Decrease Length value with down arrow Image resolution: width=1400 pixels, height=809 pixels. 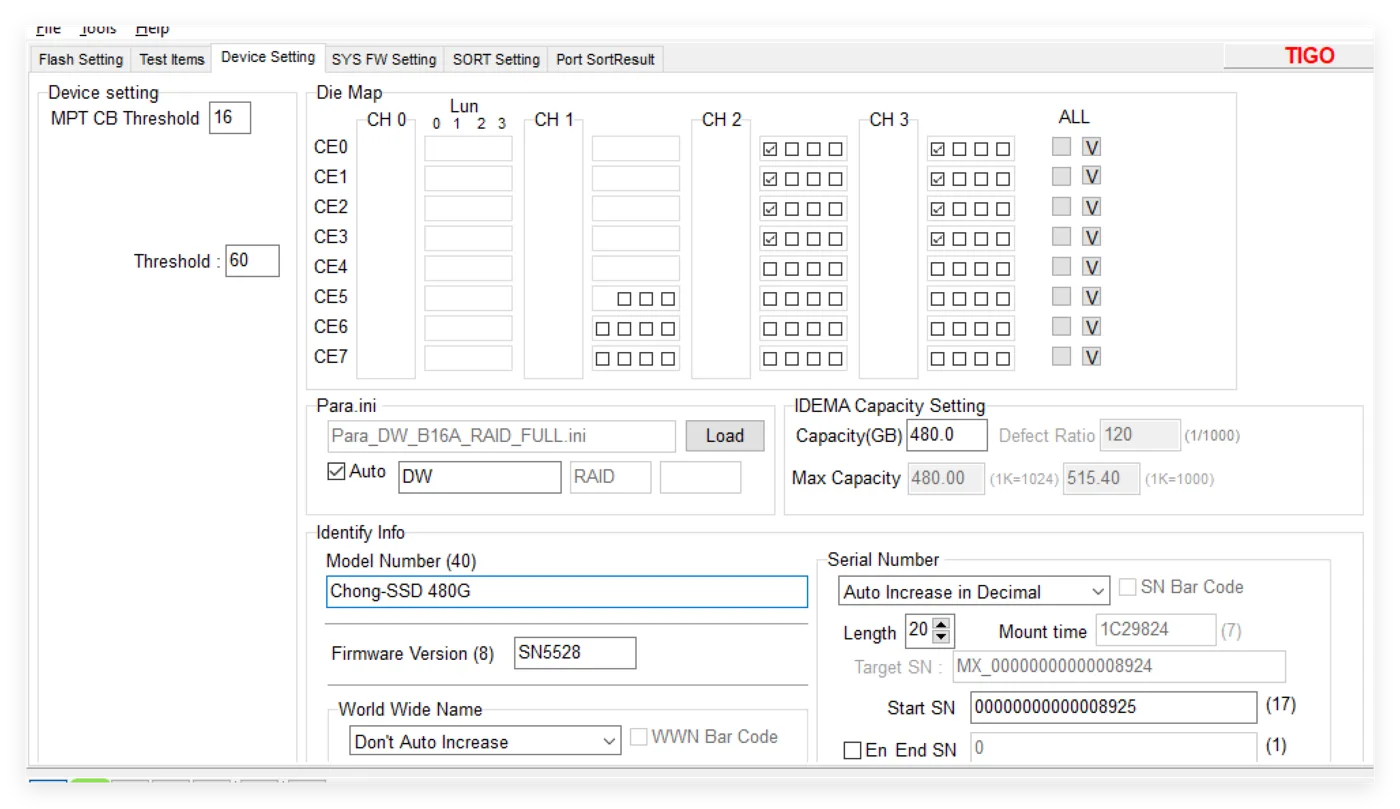tap(942, 638)
